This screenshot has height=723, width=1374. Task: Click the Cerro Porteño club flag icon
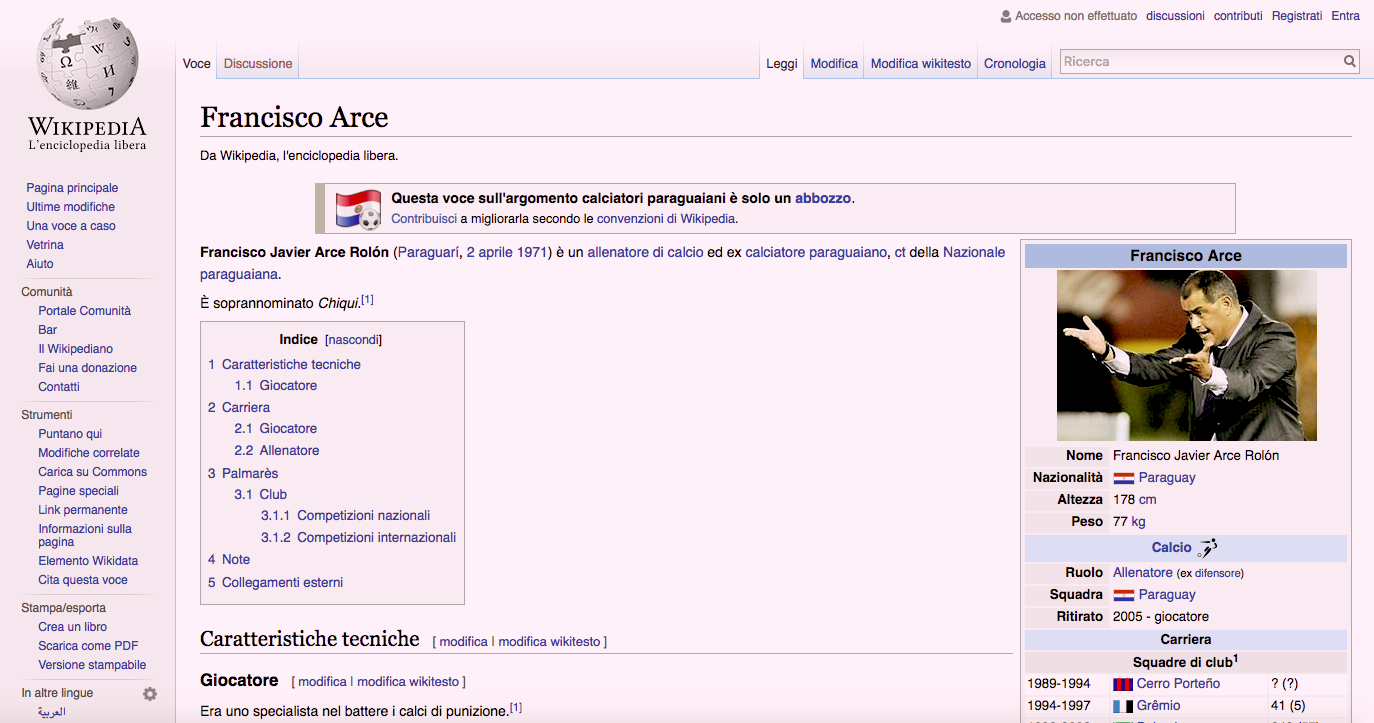click(1123, 684)
